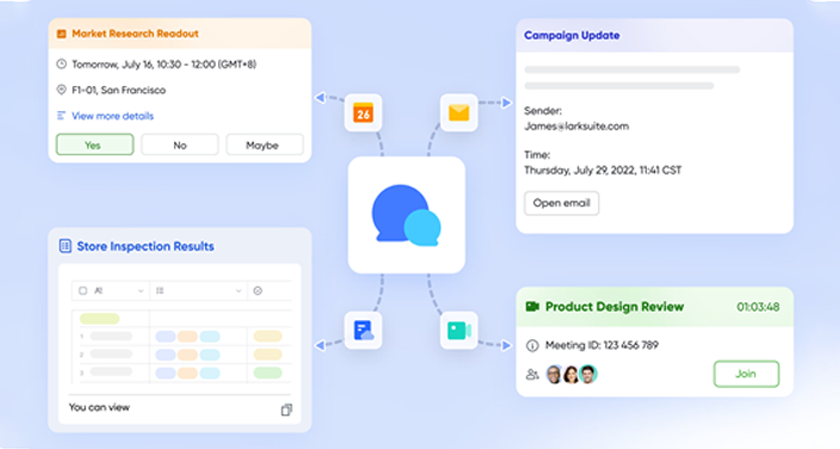The width and height of the screenshot is (840, 449).
Task: Choose Maybe as the meeting response
Action: (262, 145)
